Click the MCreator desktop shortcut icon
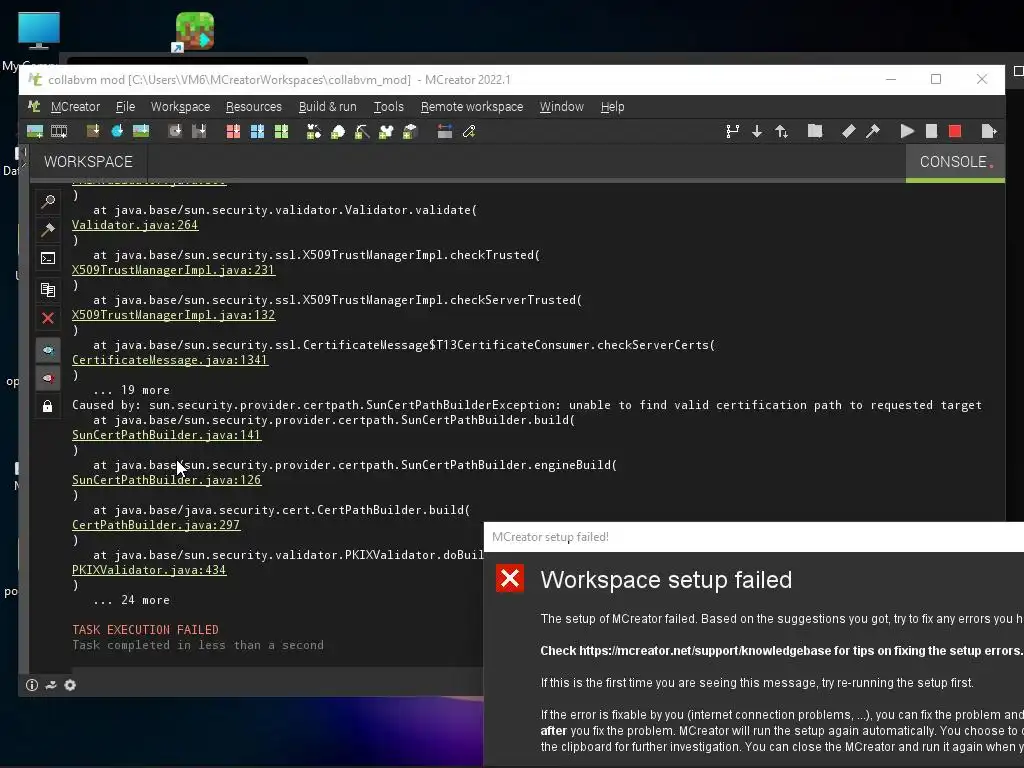1024x768 pixels. click(x=193, y=31)
